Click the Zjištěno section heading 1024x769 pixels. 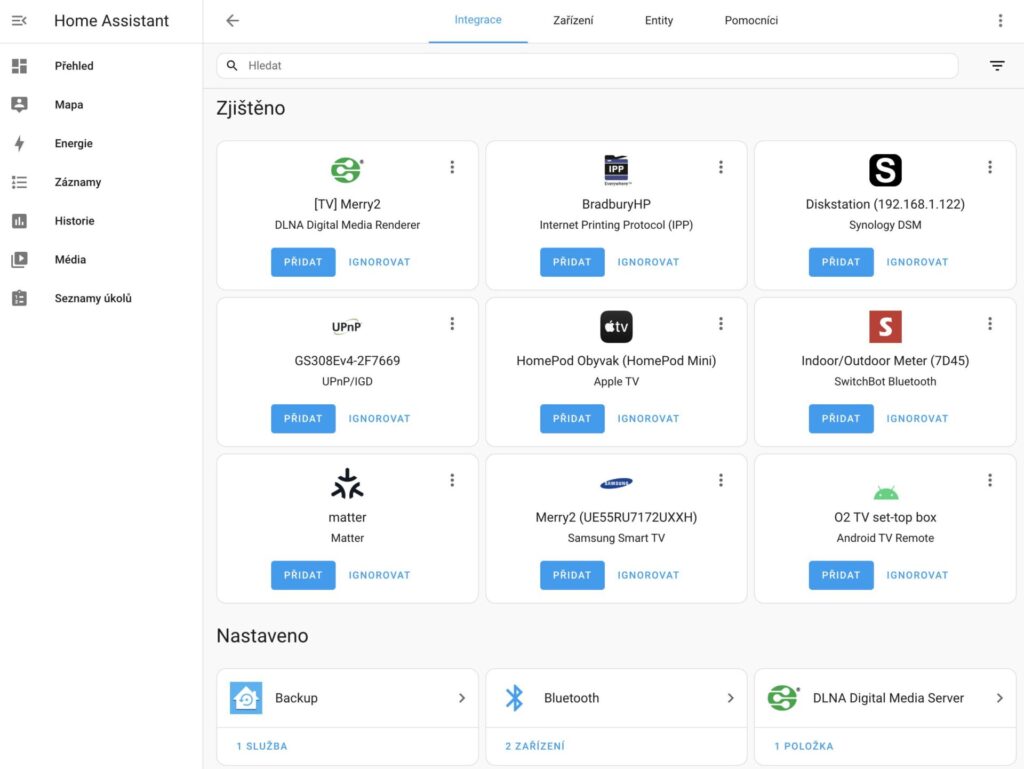(x=251, y=108)
